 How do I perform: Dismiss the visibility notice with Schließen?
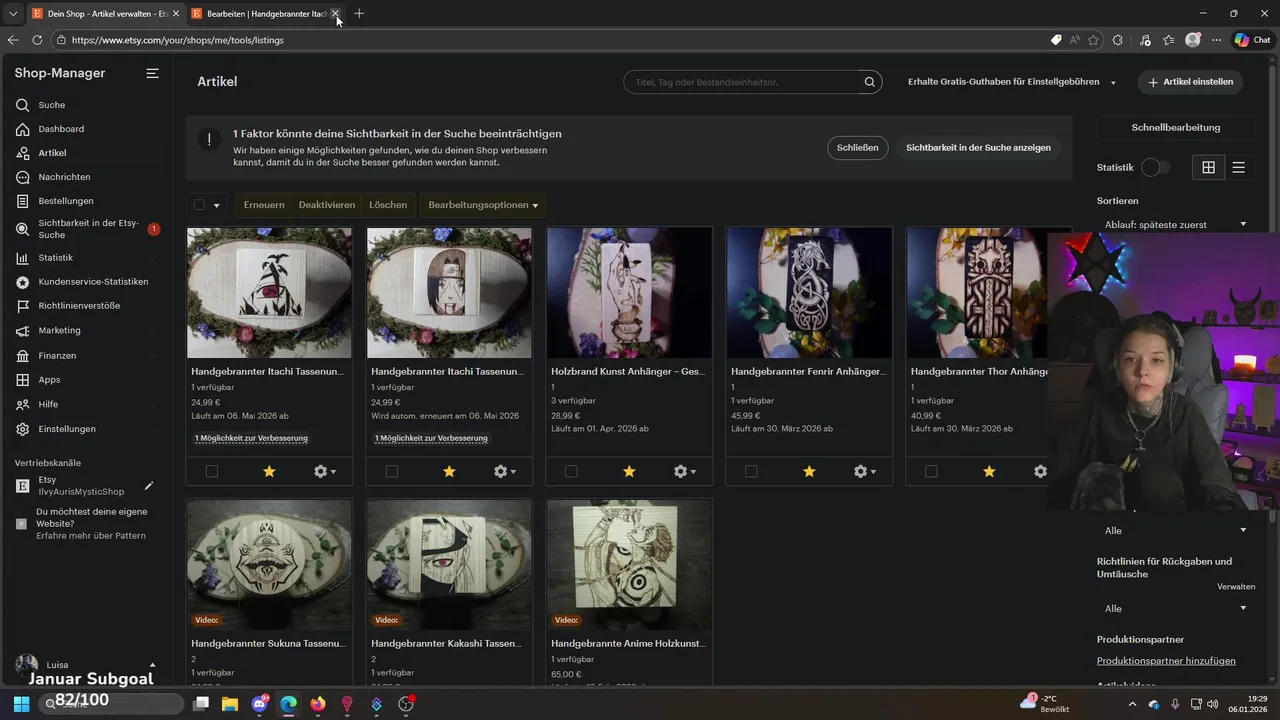858,147
